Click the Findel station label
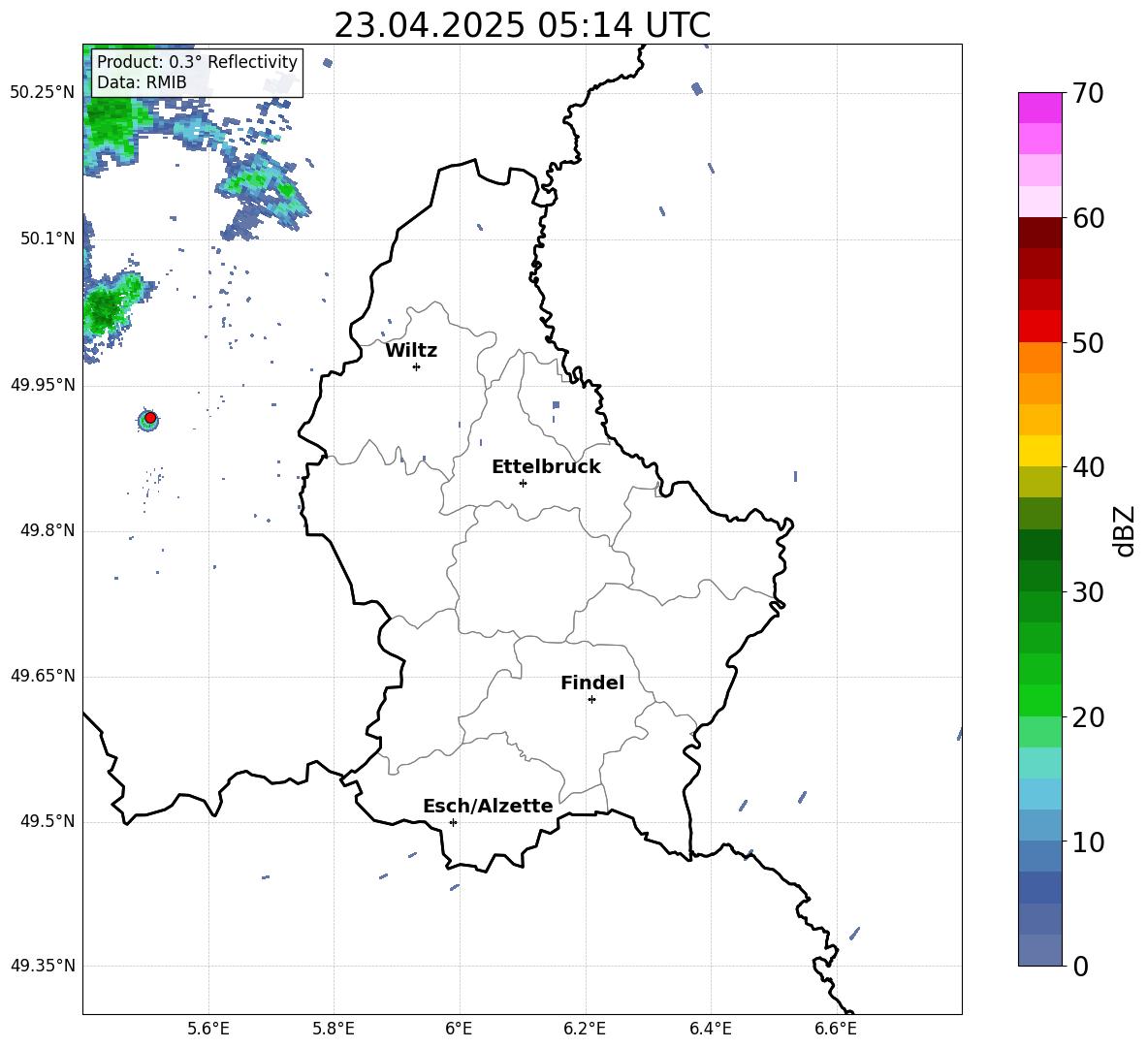Image resolution: width=1148 pixels, height=1048 pixels. pyautogui.click(x=592, y=683)
